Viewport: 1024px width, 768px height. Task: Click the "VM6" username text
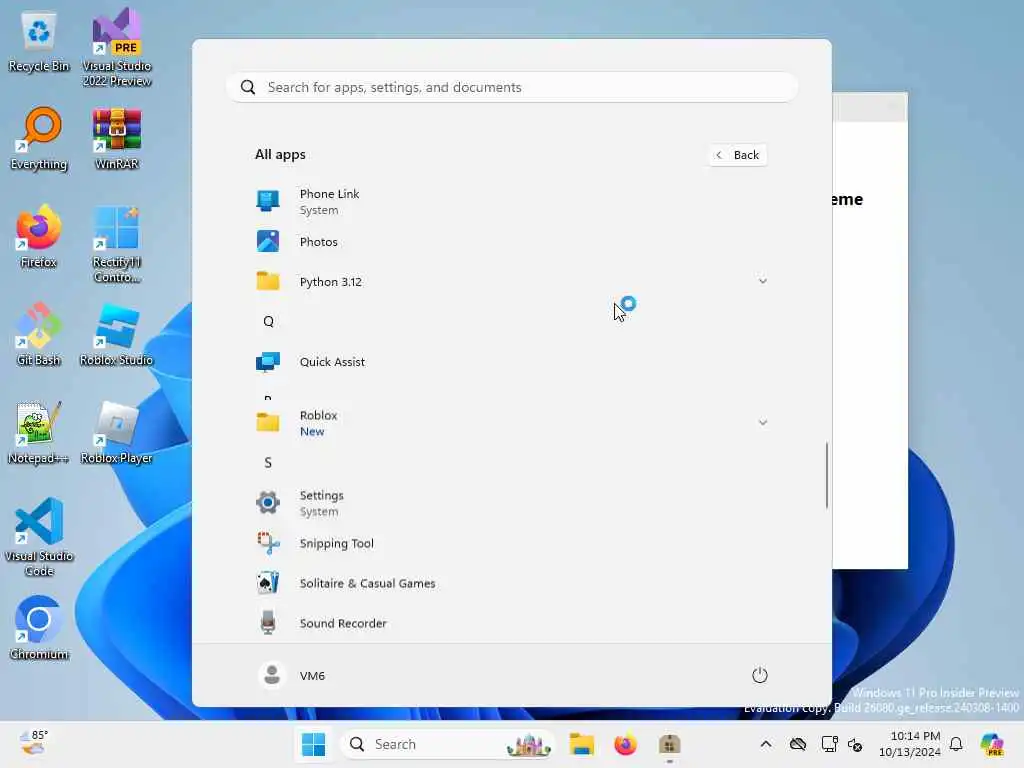pos(312,675)
